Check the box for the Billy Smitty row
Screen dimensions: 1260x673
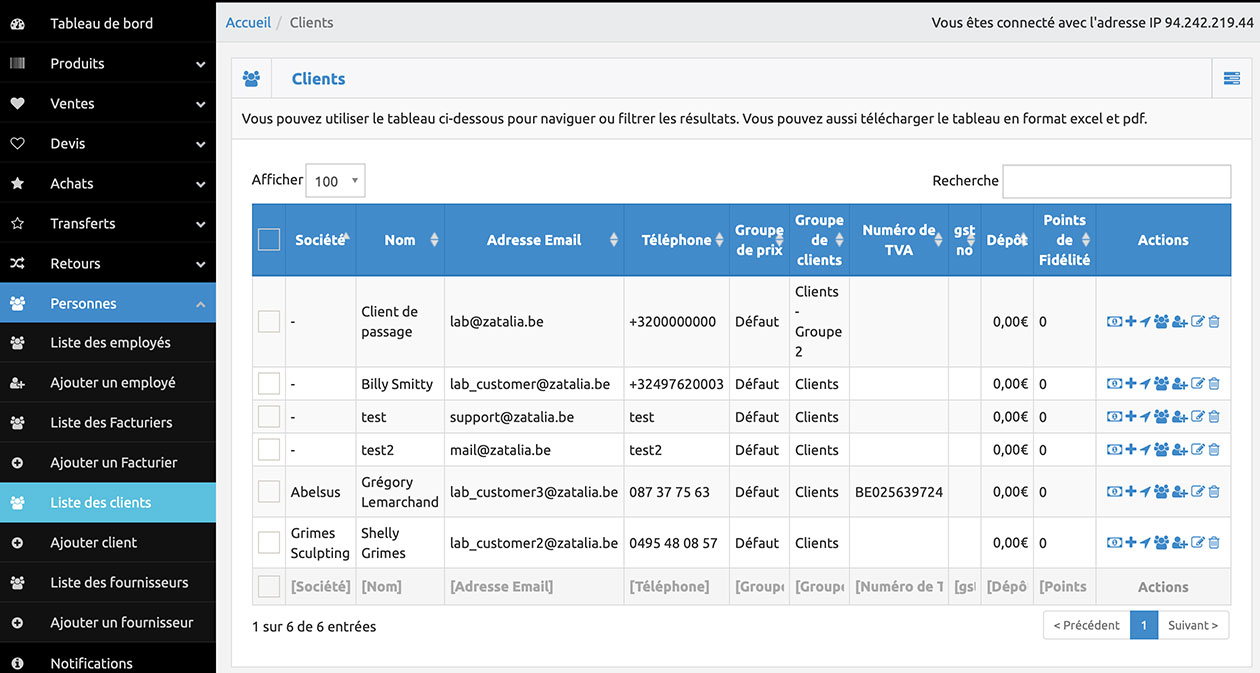click(x=269, y=384)
